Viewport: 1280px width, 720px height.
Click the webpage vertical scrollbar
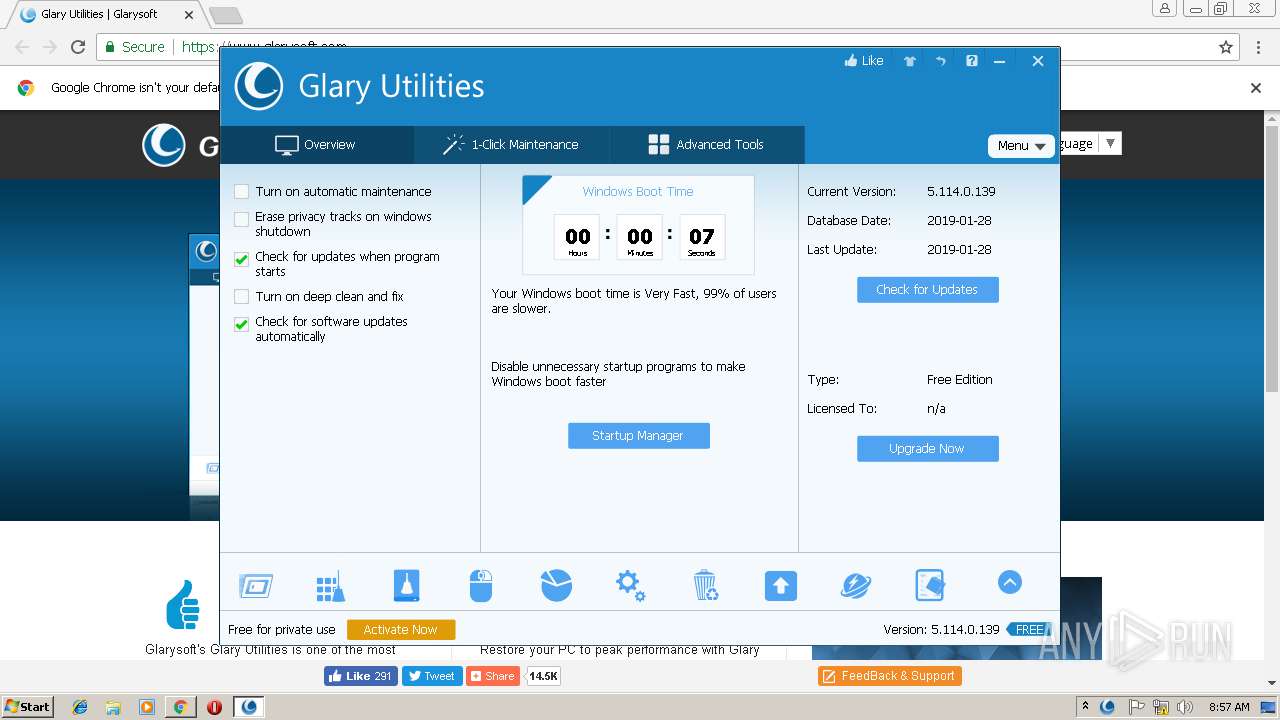pyautogui.click(x=1272, y=260)
